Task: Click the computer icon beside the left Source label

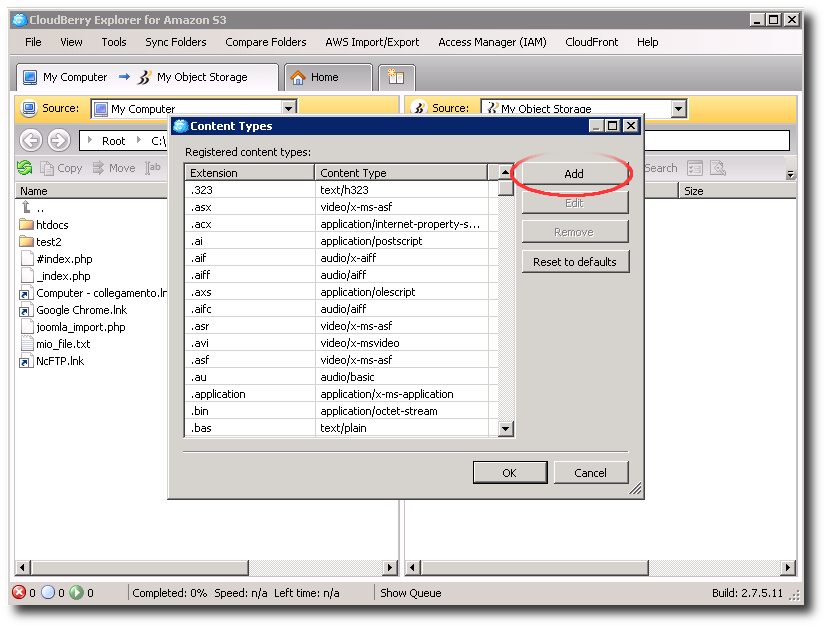Action: pyautogui.click(x=29, y=108)
